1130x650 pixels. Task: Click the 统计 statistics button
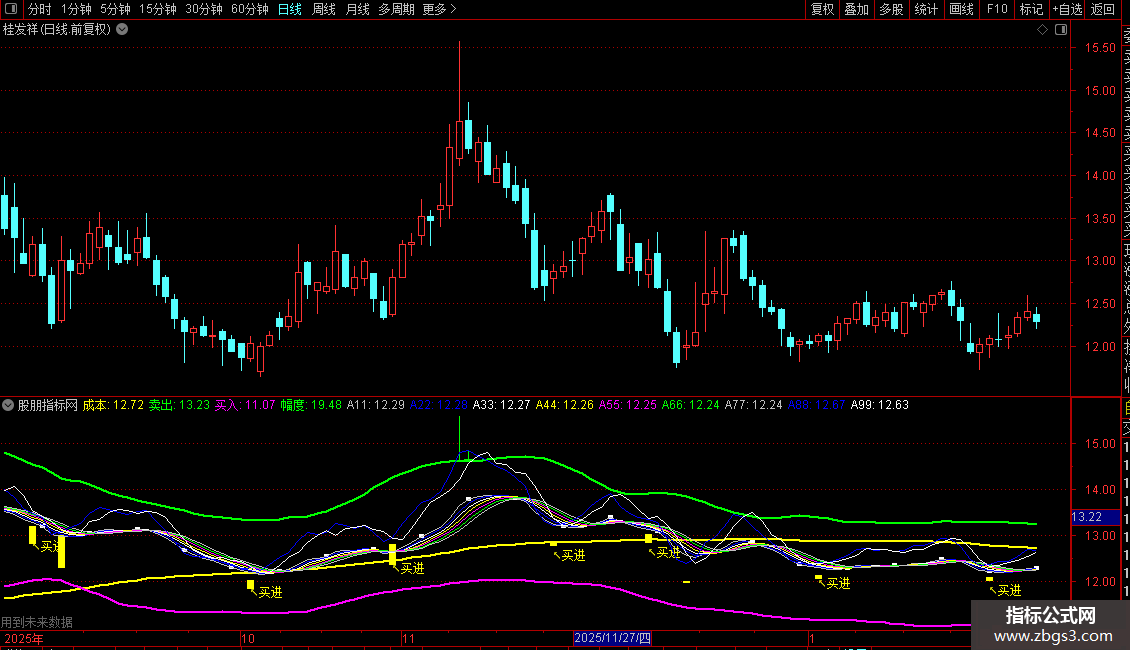click(926, 9)
